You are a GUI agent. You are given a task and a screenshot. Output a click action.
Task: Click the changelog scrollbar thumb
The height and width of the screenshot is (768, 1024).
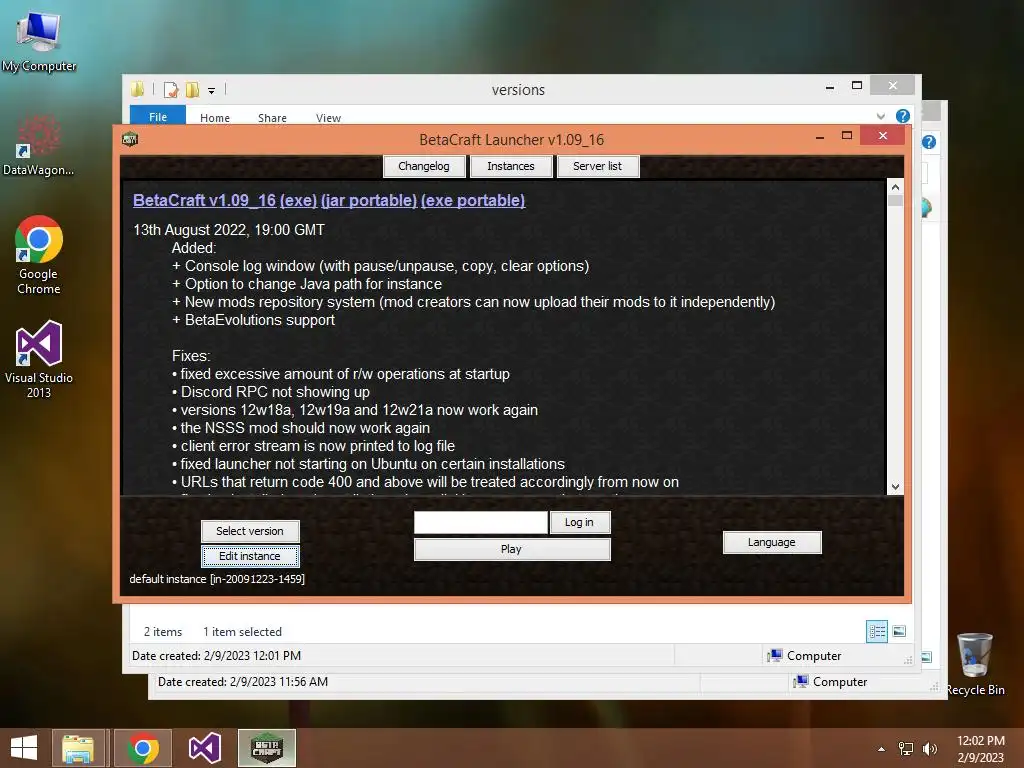pyautogui.click(x=895, y=200)
